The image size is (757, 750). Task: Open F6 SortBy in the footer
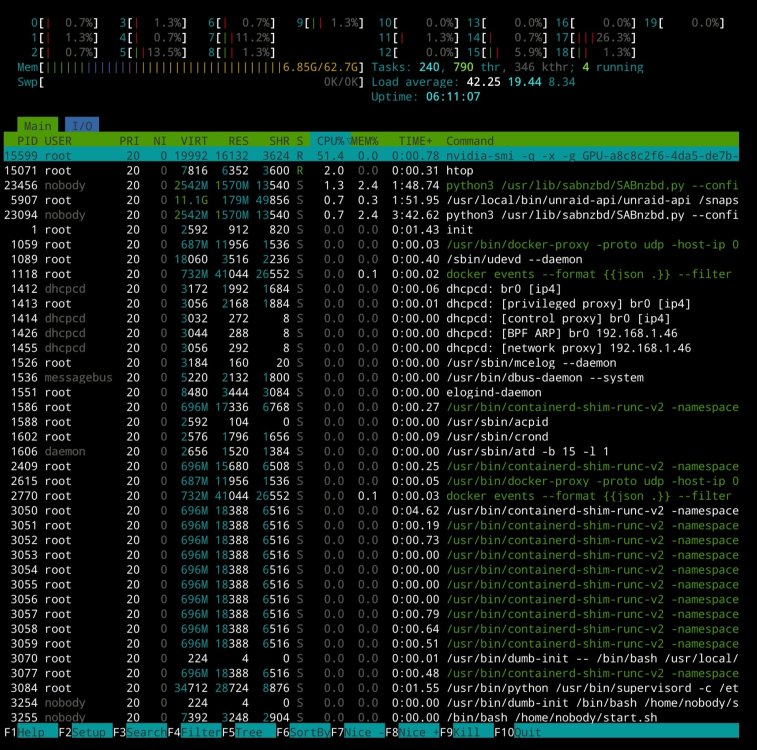click(x=304, y=732)
